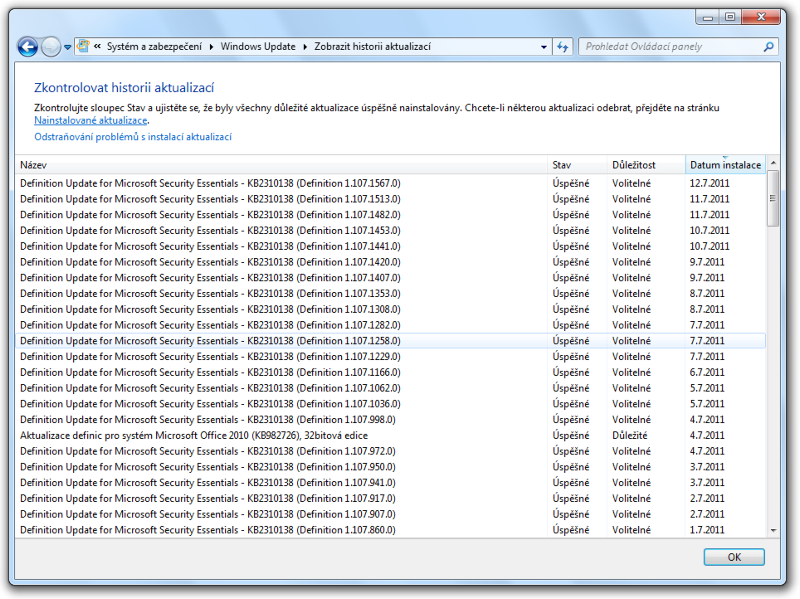
Task: Select the update with Definition 1.107.1353.0
Action: coord(391,294)
